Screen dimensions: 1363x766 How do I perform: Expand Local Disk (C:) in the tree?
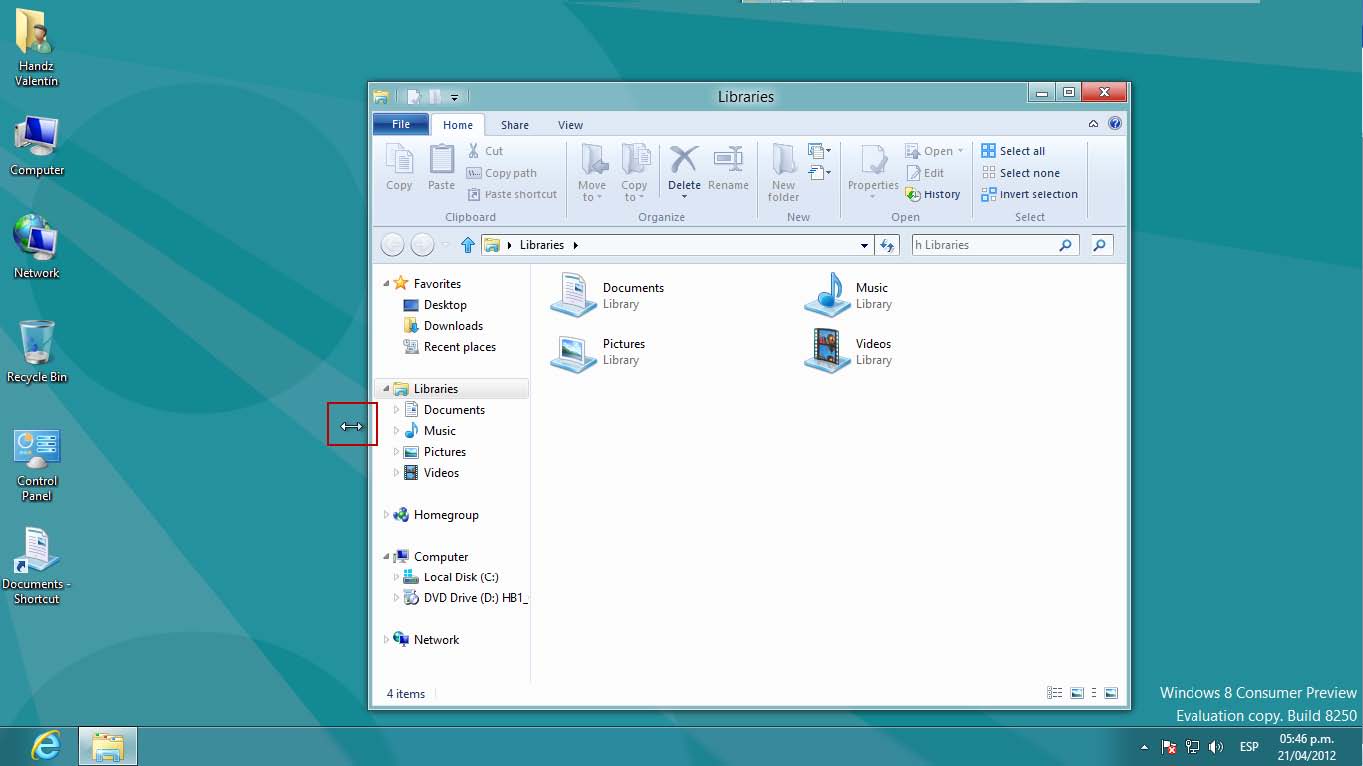(397, 577)
